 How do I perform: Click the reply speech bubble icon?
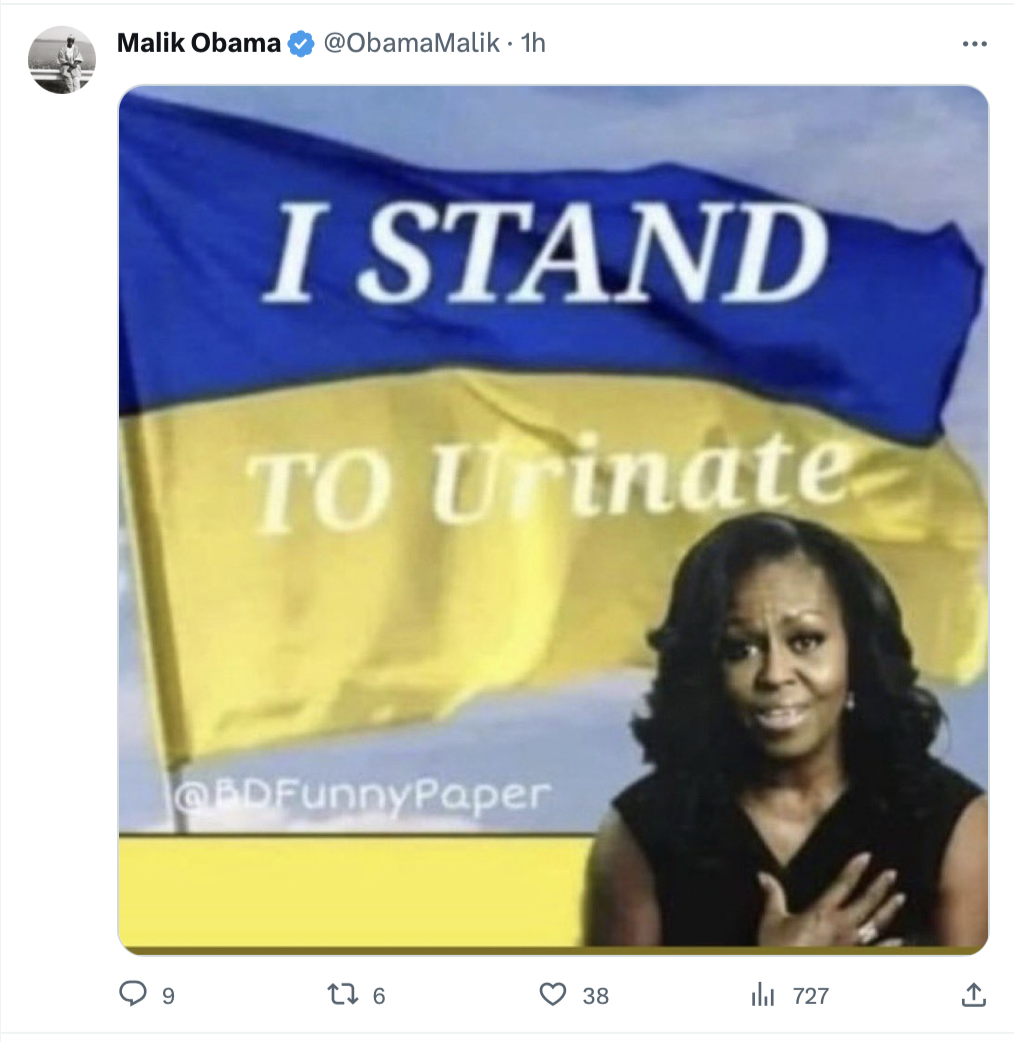click(x=133, y=994)
